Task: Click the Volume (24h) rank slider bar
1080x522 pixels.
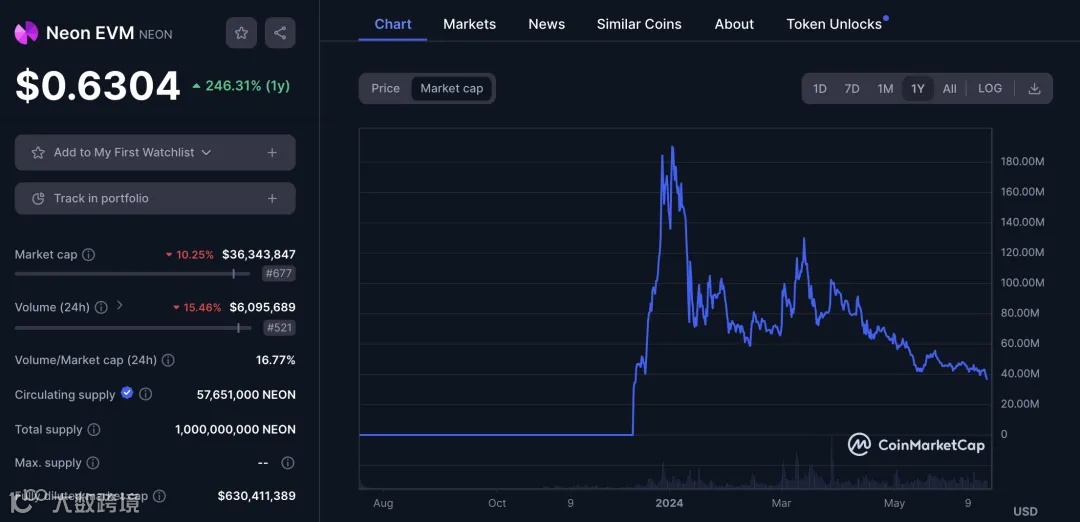Action: point(132,328)
